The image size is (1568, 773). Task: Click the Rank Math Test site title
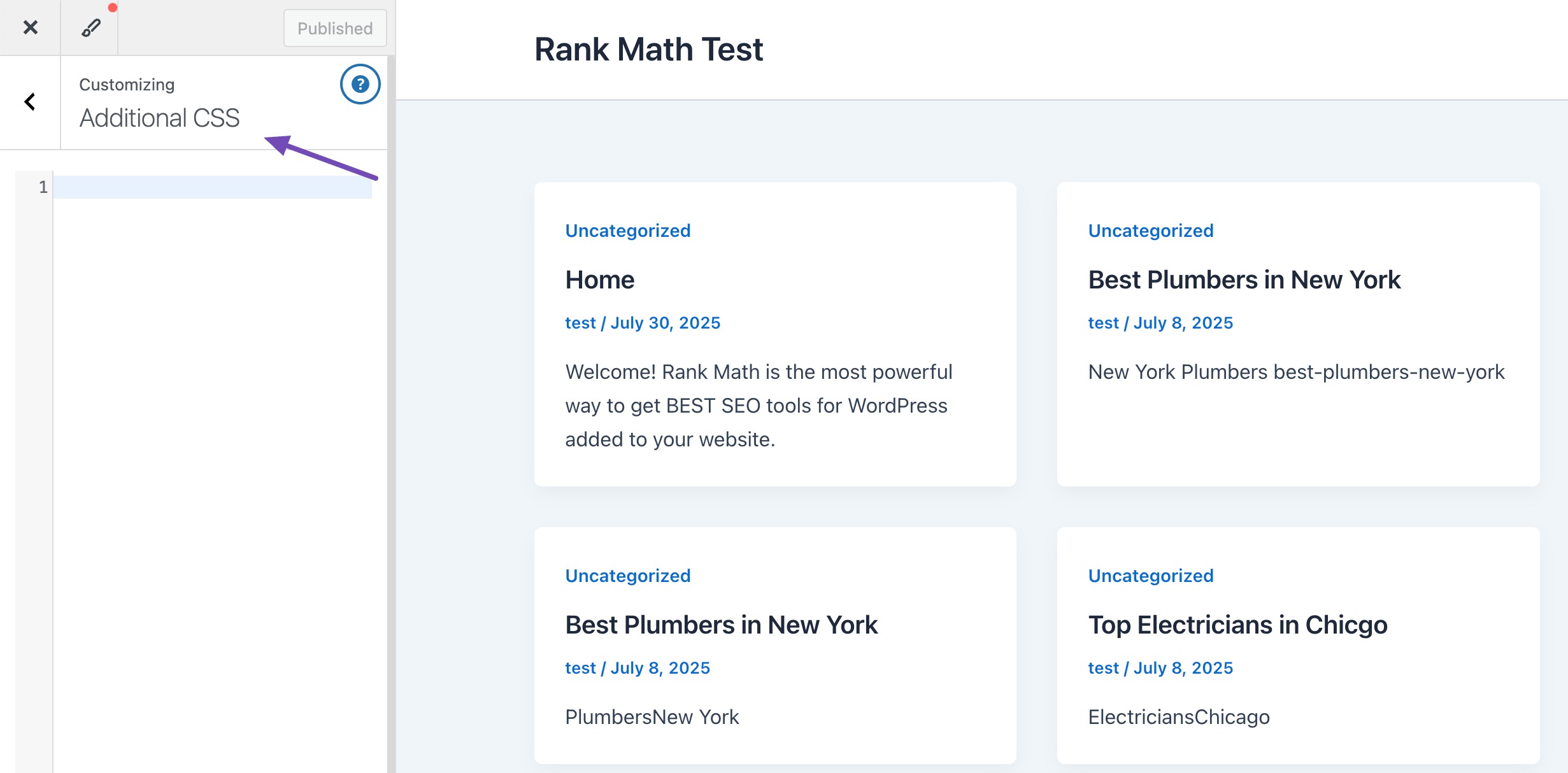click(x=648, y=50)
